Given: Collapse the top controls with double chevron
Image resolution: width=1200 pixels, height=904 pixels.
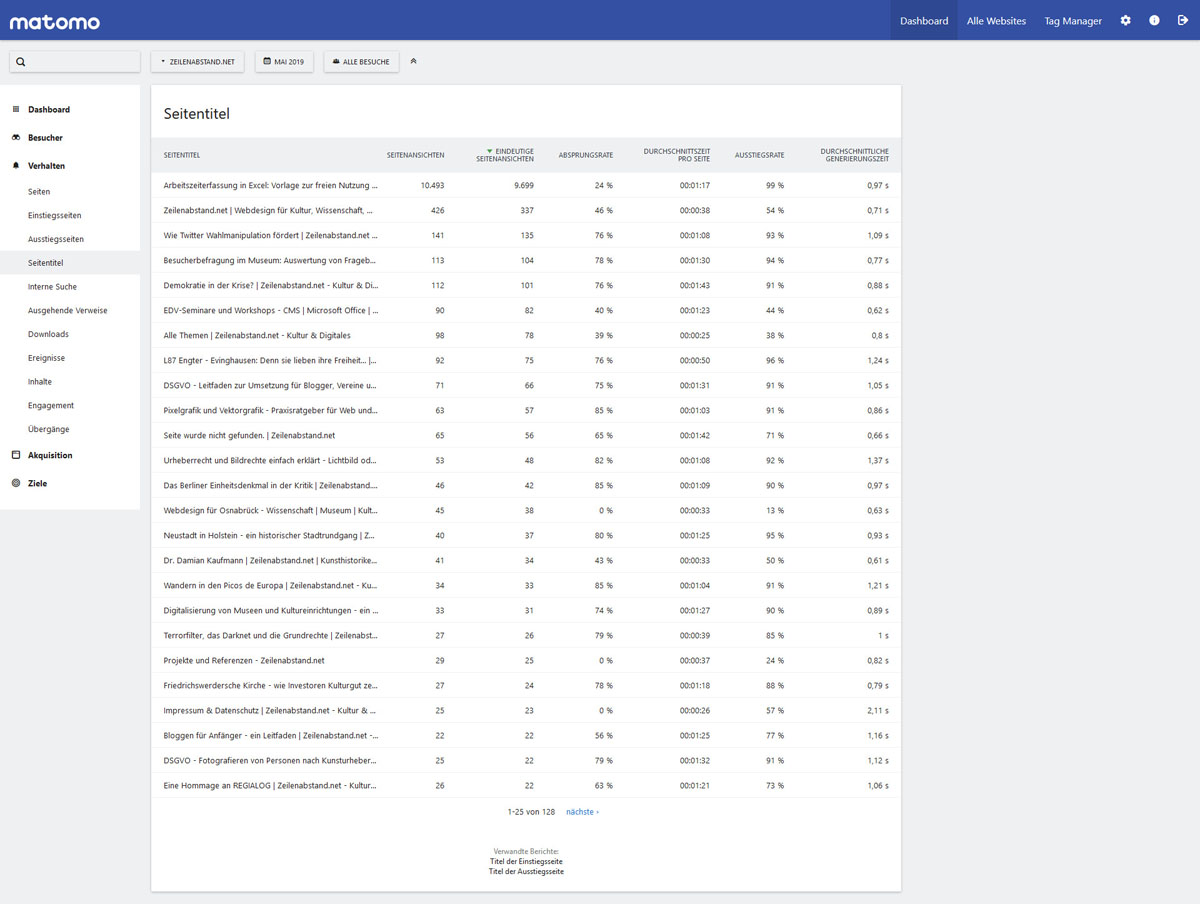Looking at the screenshot, I should click(414, 62).
